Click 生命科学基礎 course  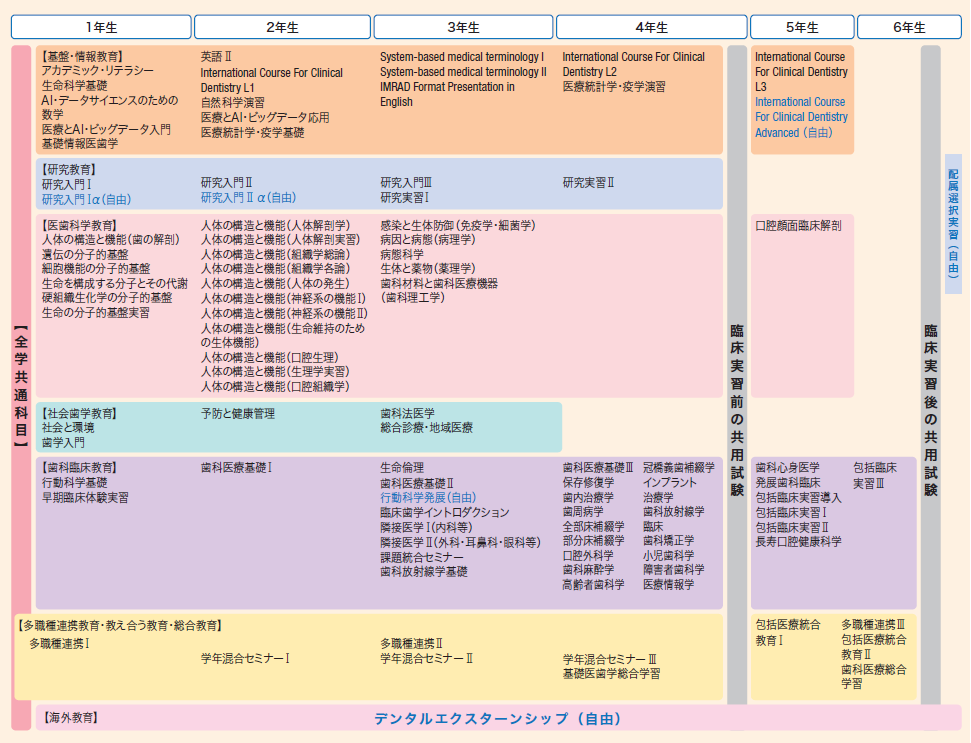[74, 85]
